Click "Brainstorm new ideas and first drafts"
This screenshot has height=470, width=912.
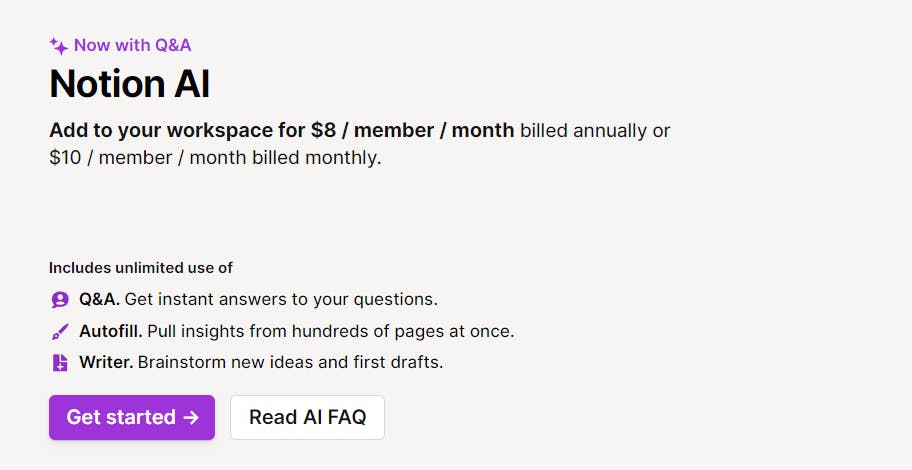click(290, 362)
